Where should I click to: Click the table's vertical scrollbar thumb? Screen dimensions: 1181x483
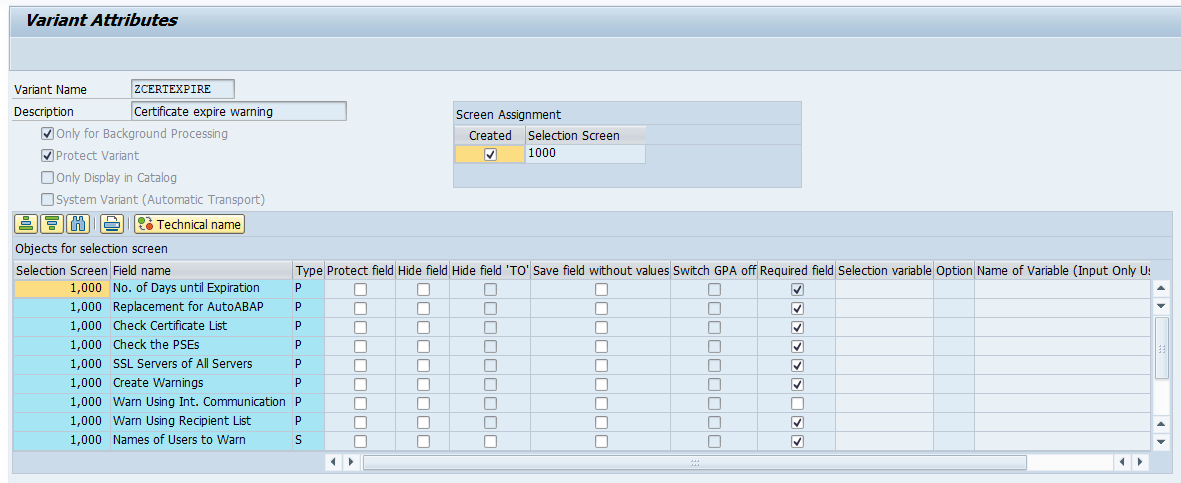click(1161, 348)
